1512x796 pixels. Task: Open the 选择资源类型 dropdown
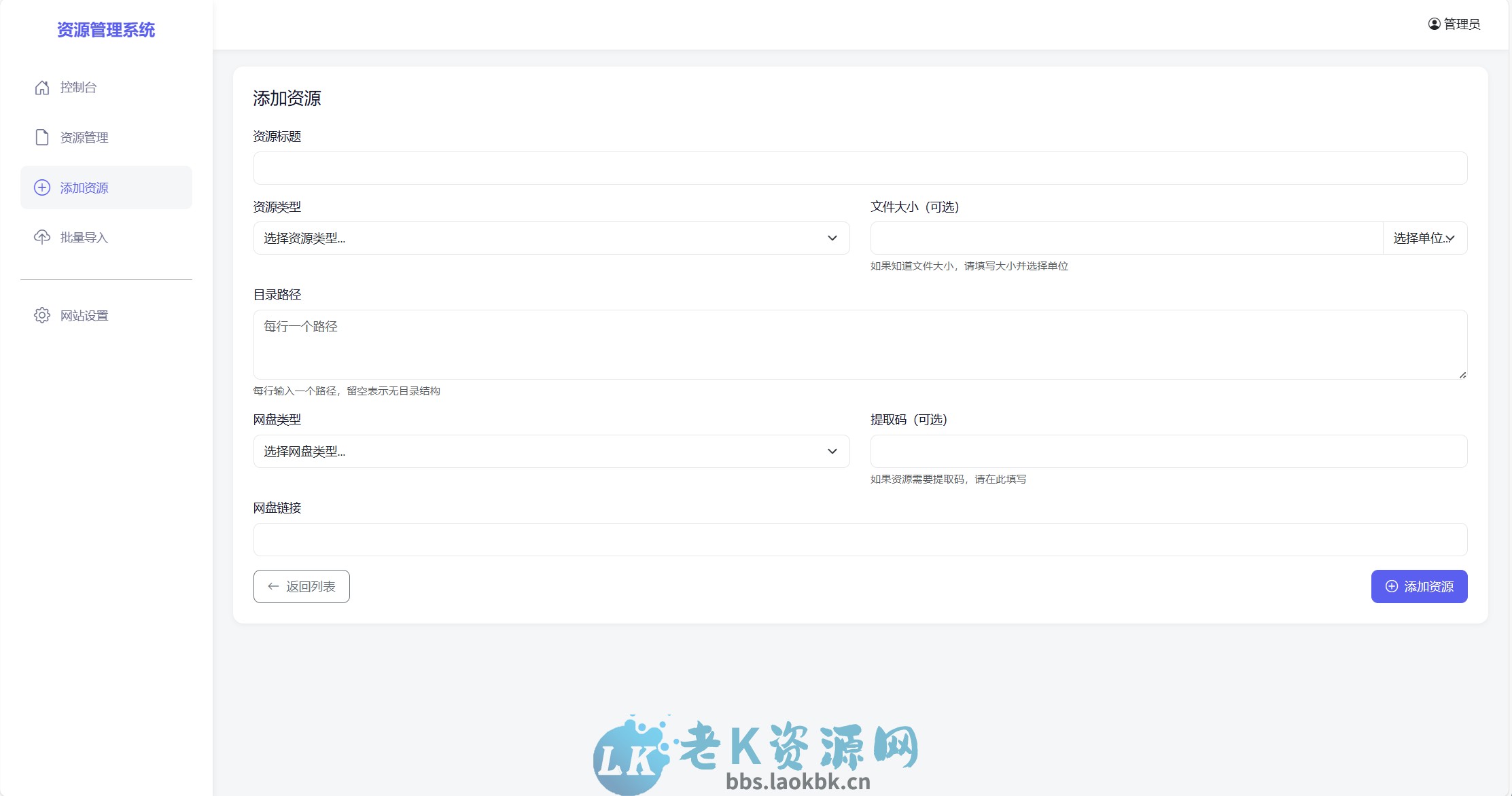tap(550, 238)
